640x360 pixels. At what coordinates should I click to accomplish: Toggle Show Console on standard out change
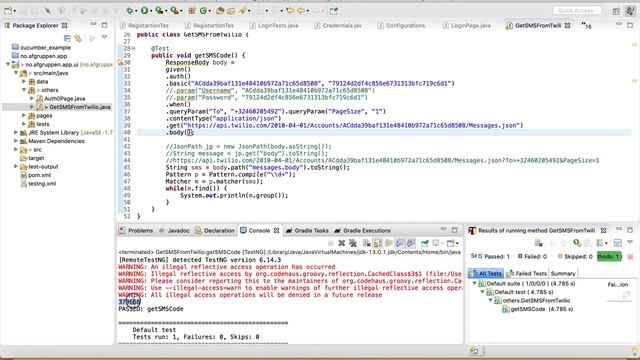pos(400,243)
